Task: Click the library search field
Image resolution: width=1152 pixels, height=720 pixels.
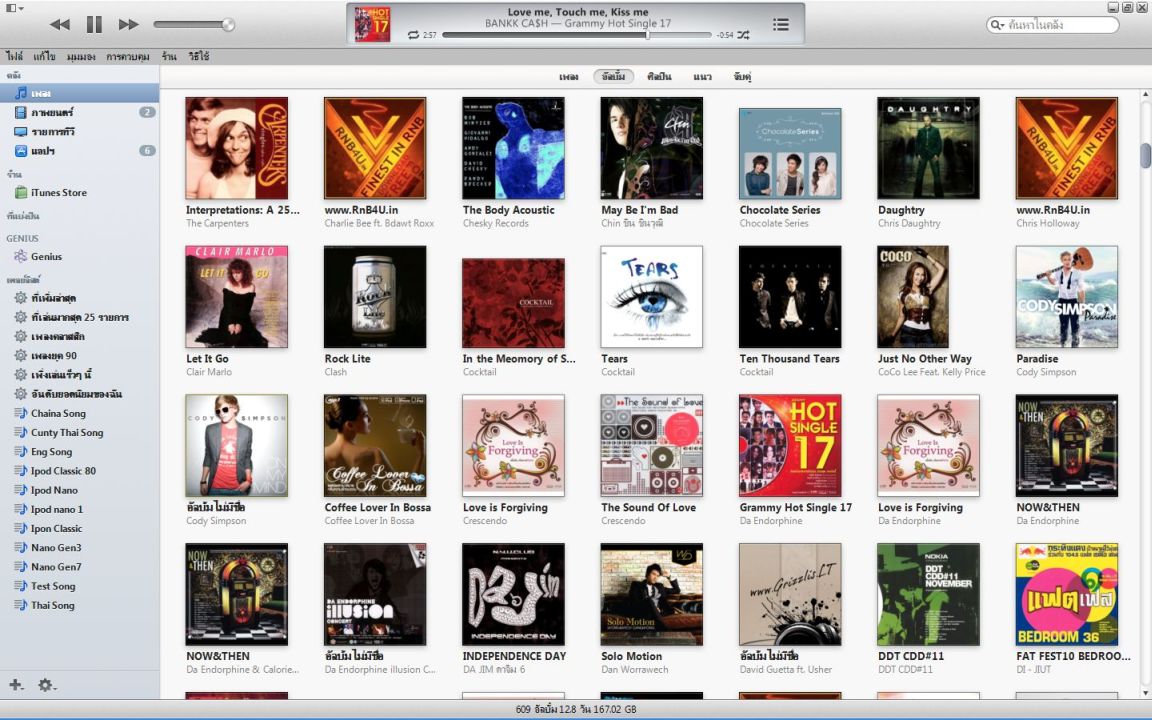Action: pos(1052,25)
